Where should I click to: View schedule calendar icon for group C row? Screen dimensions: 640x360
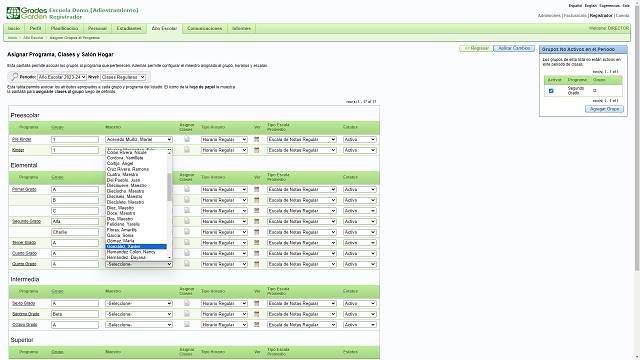(x=257, y=211)
